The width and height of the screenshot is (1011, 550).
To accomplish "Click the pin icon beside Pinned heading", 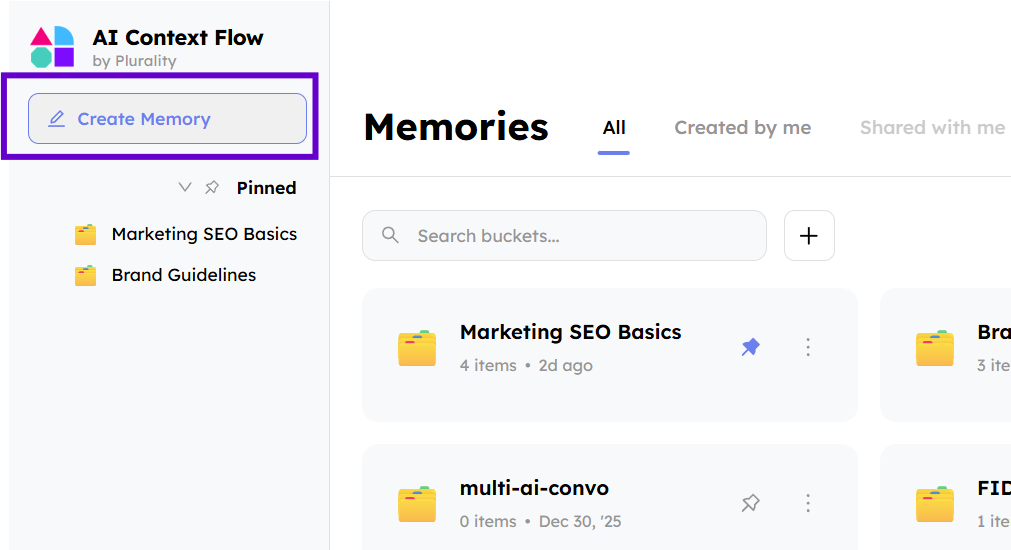I will coord(212,187).
